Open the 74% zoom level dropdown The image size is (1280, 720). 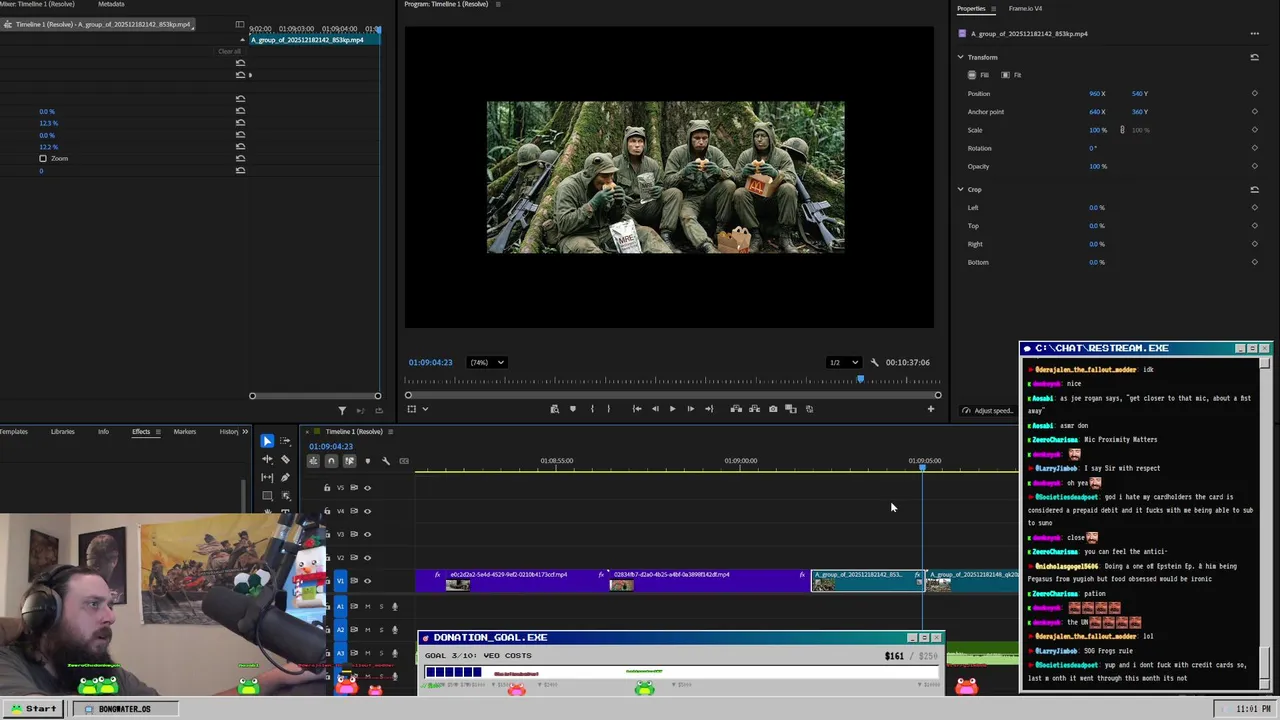(488, 362)
